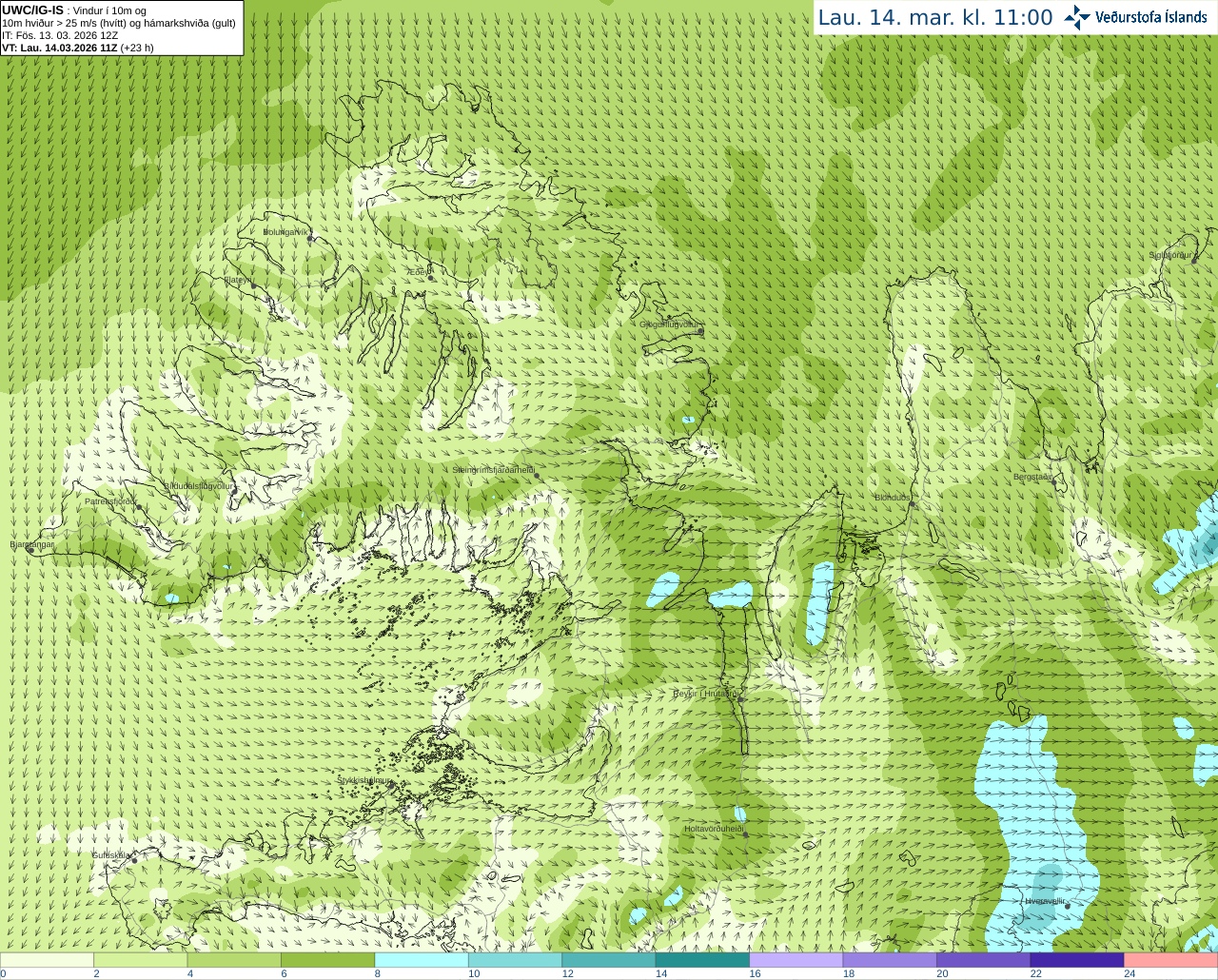The height and width of the screenshot is (980, 1218).
Task: Click the Bergstaðir station dot
Action: coord(1052,482)
